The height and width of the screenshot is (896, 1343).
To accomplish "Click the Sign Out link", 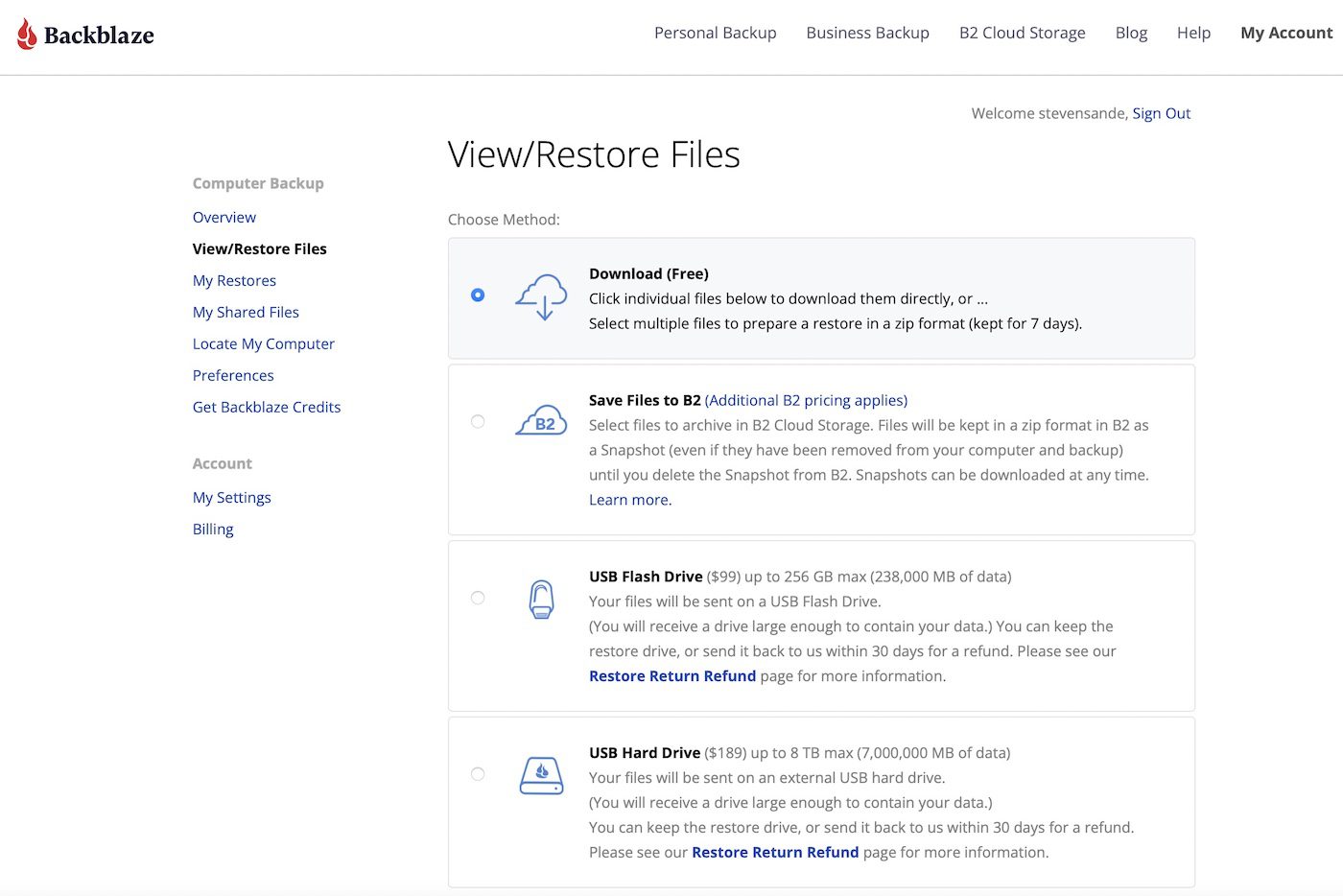I will pyautogui.click(x=1161, y=113).
